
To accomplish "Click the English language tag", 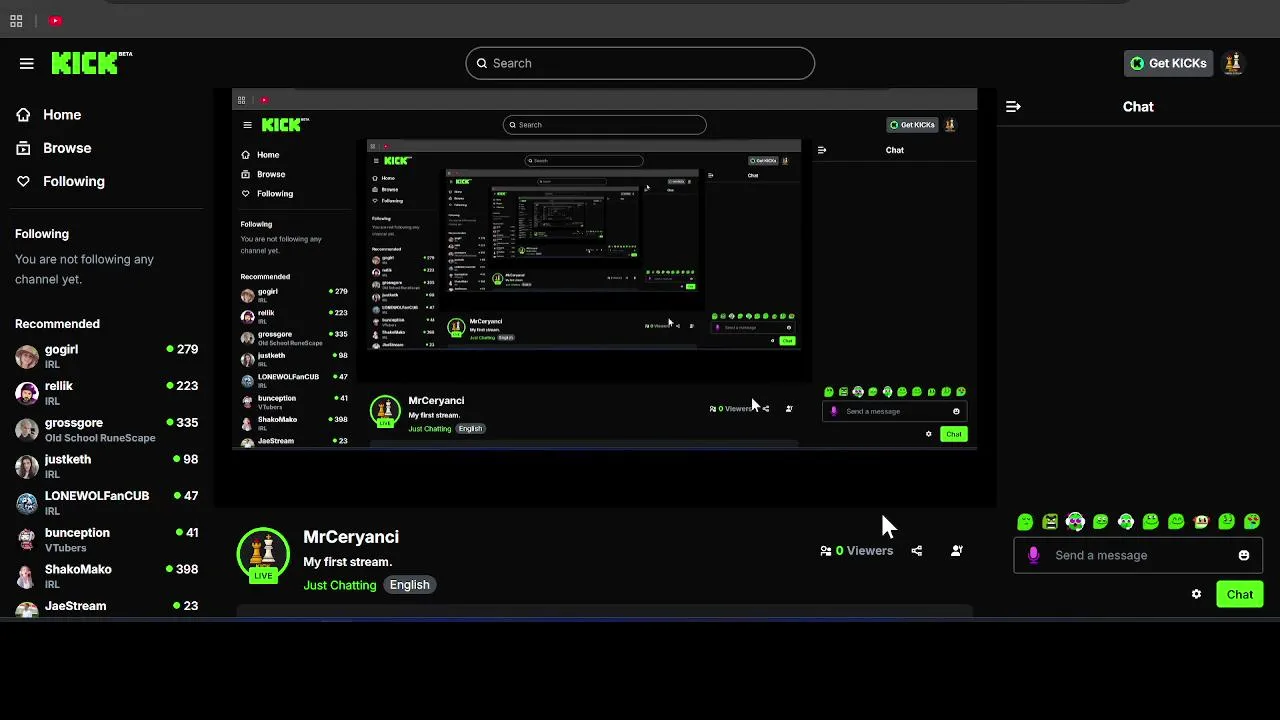I will 410,585.
